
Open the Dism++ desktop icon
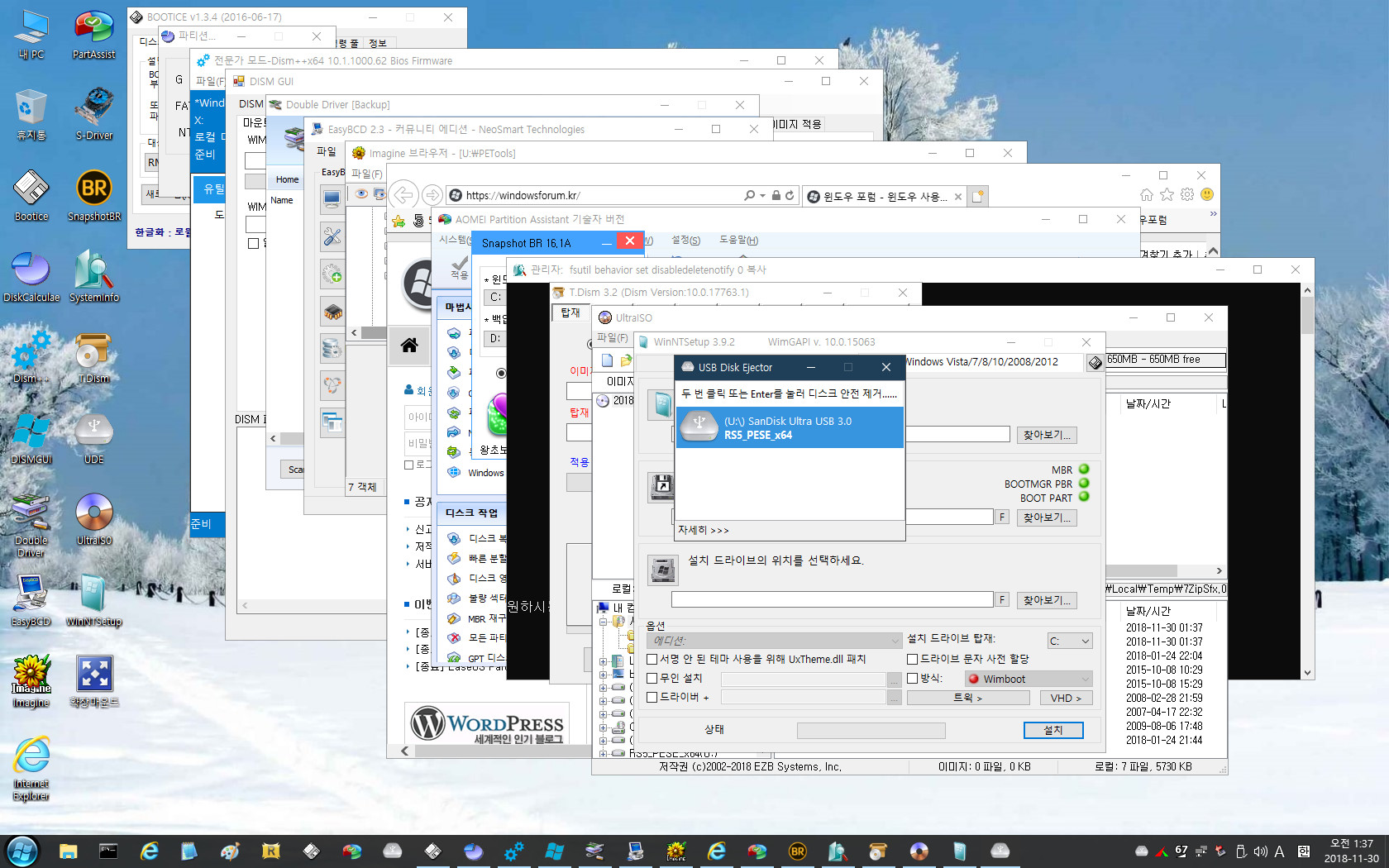(x=31, y=357)
